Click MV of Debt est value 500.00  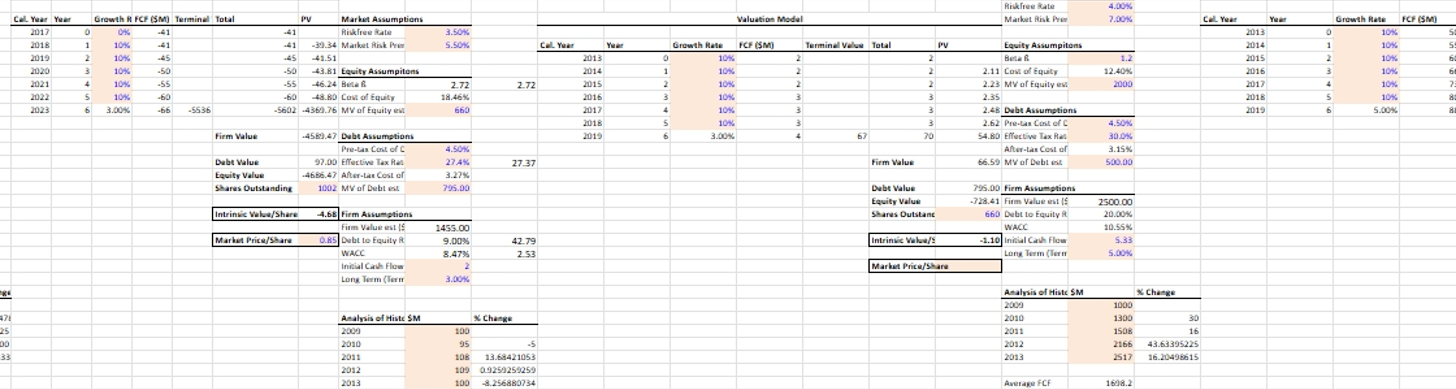point(1101,162)
